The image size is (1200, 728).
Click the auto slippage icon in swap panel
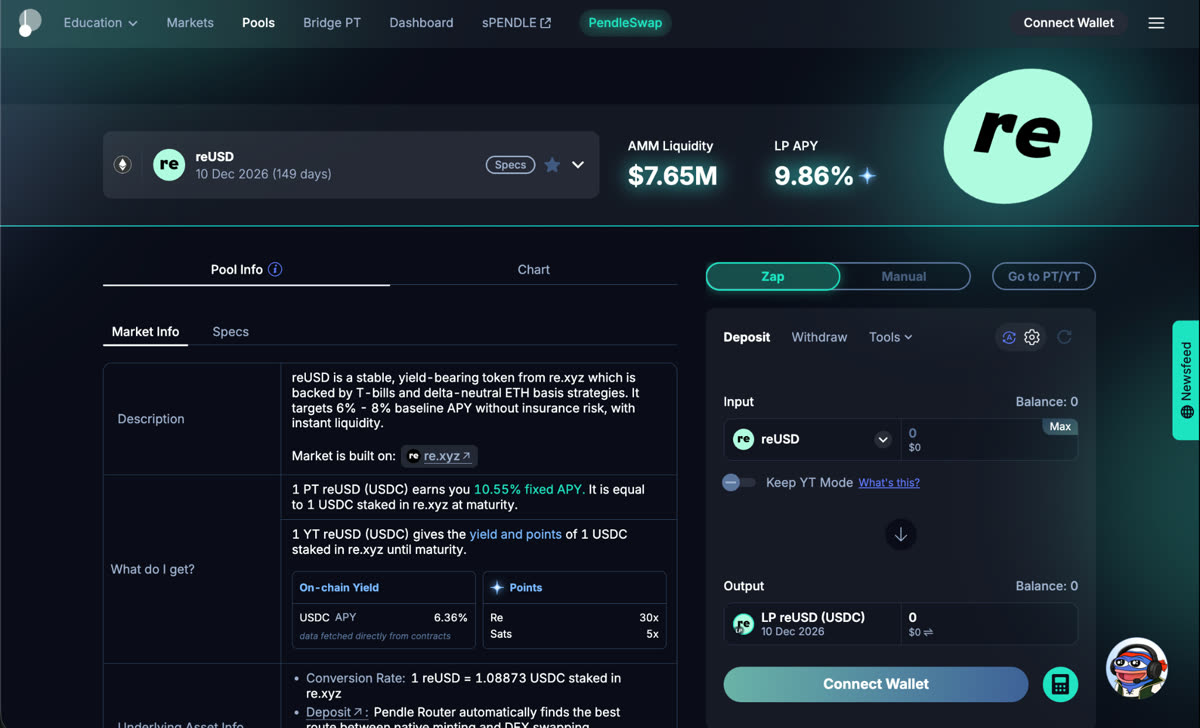(x=1009, y=338)
